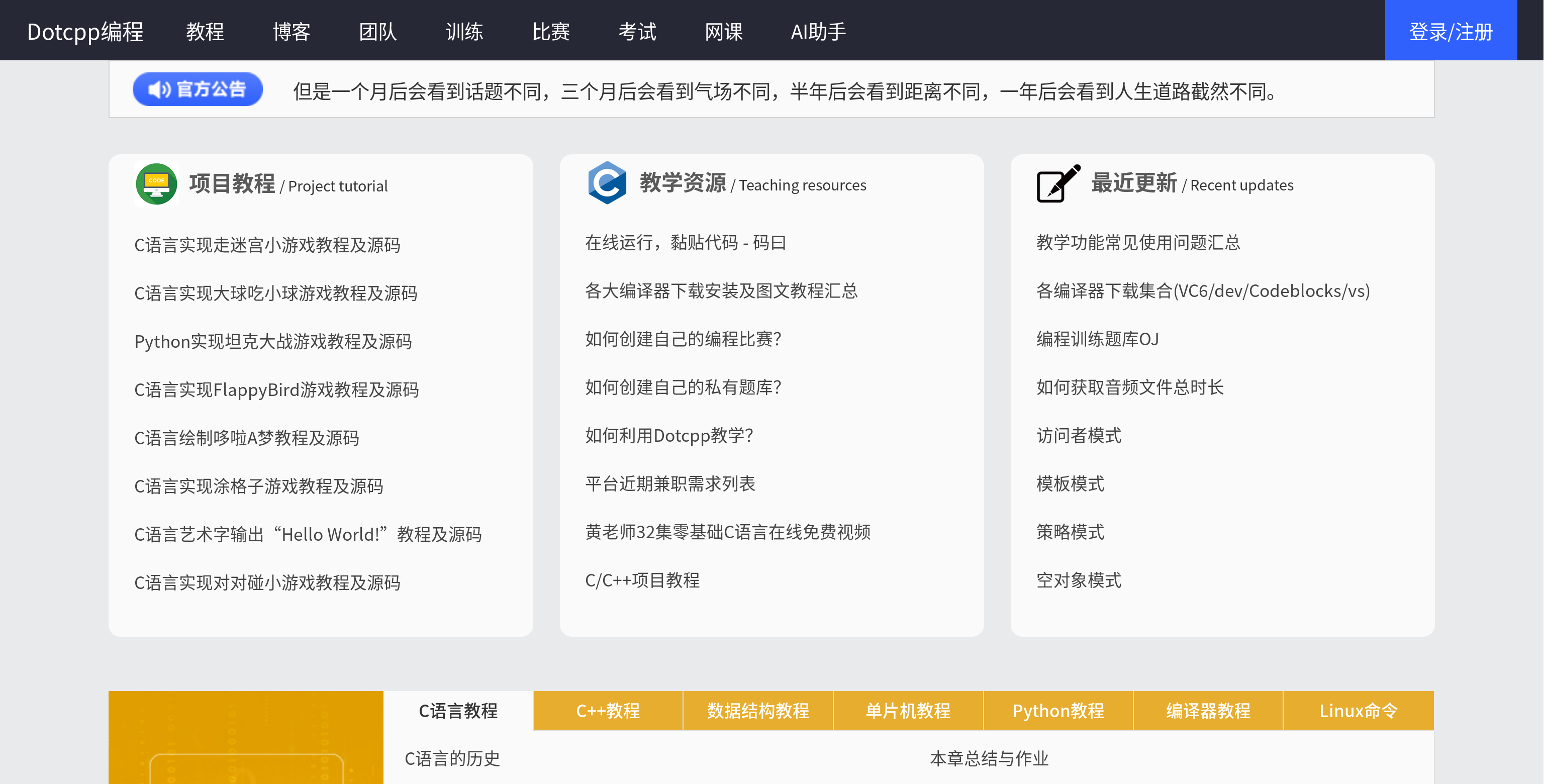The height and width of the screenshot is (784, 1544).
Task: Open the 教程 menu in navigation bar
Action: pyautogui.click(x=205, y=31)
